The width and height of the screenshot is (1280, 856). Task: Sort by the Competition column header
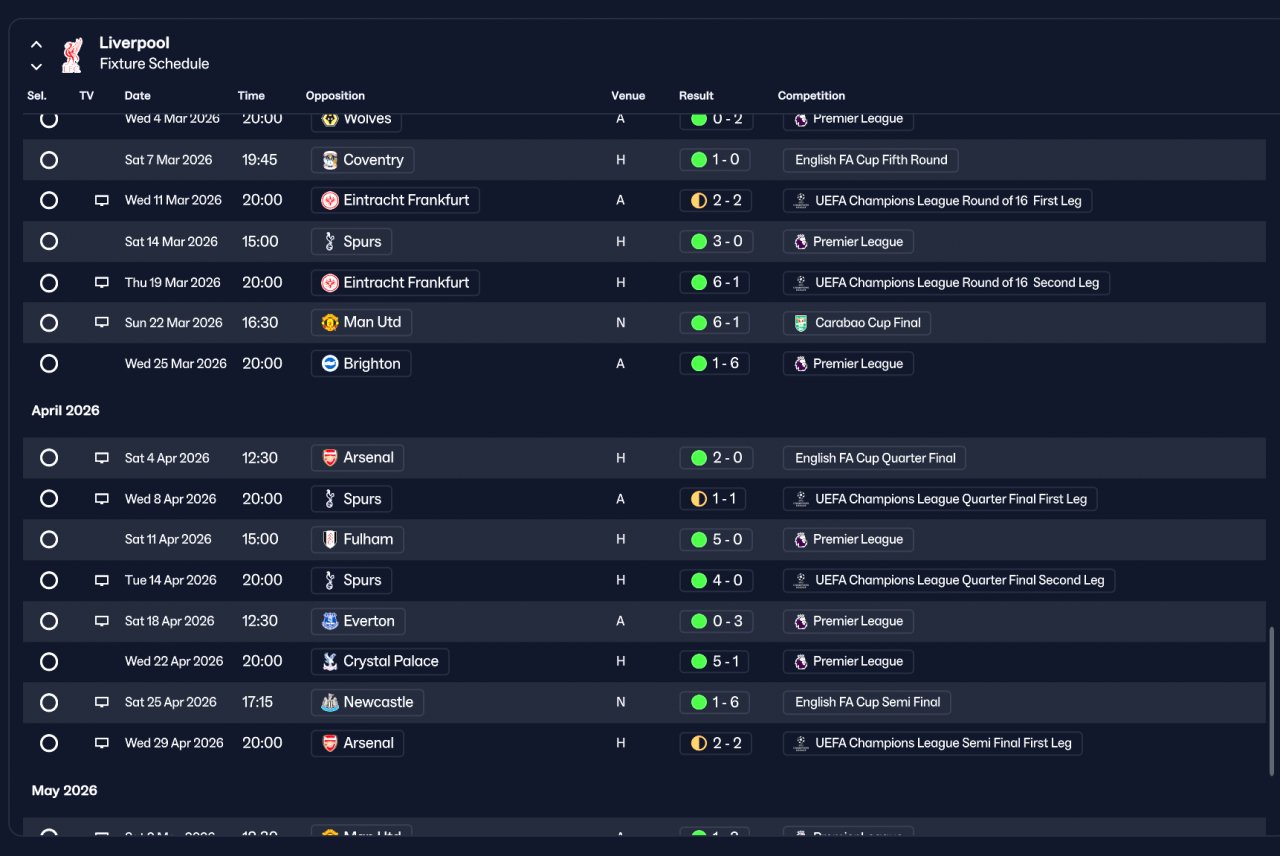pyautogui.click(x=811, y=96)
